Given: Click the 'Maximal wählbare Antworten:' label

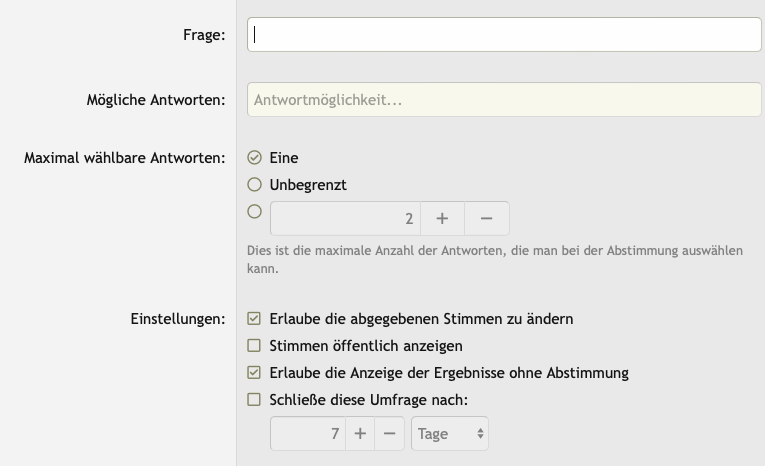Looking at the screenshot, I should coord(124,158).
